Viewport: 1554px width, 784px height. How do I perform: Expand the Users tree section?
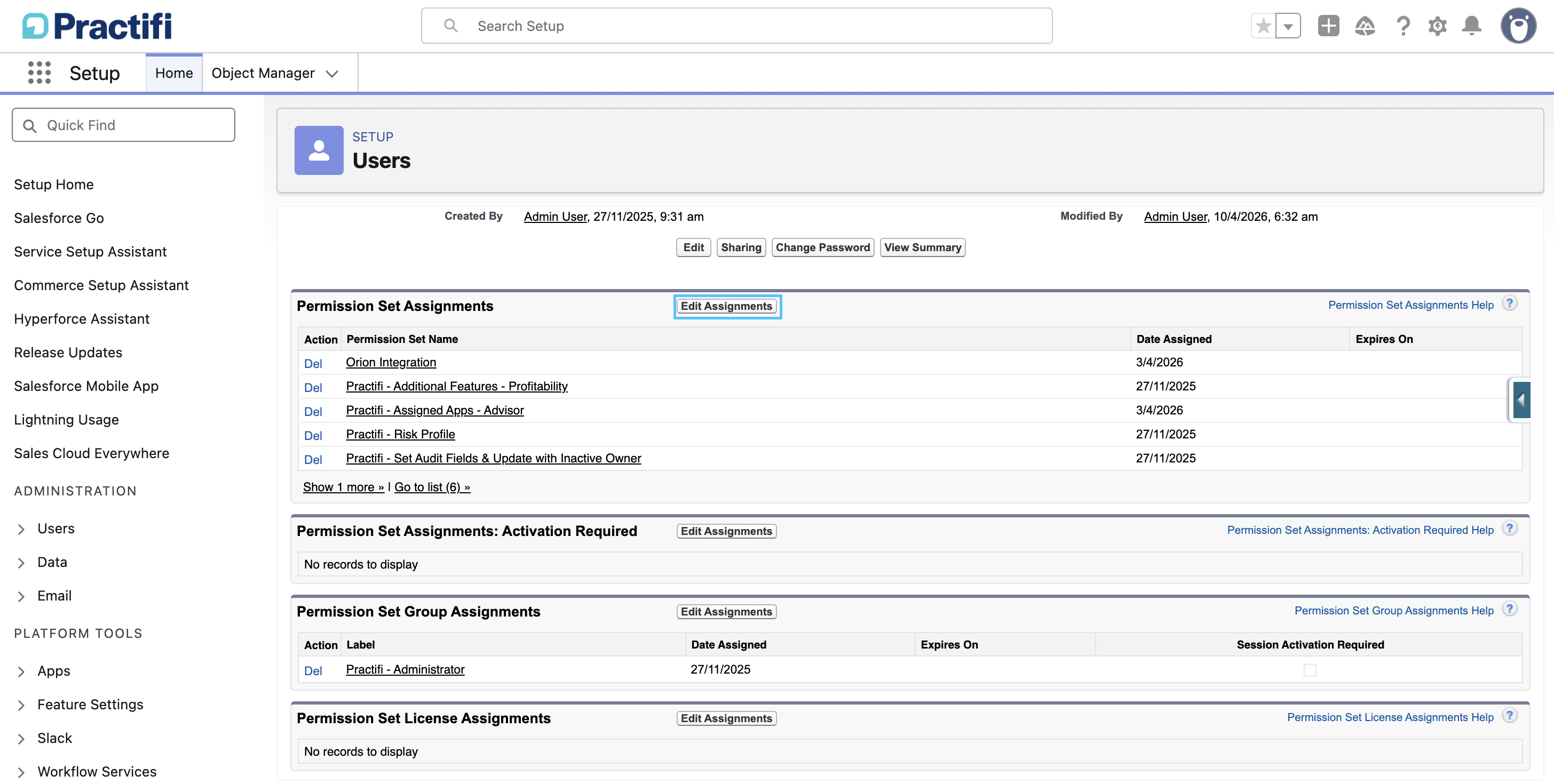pos(21,529)
